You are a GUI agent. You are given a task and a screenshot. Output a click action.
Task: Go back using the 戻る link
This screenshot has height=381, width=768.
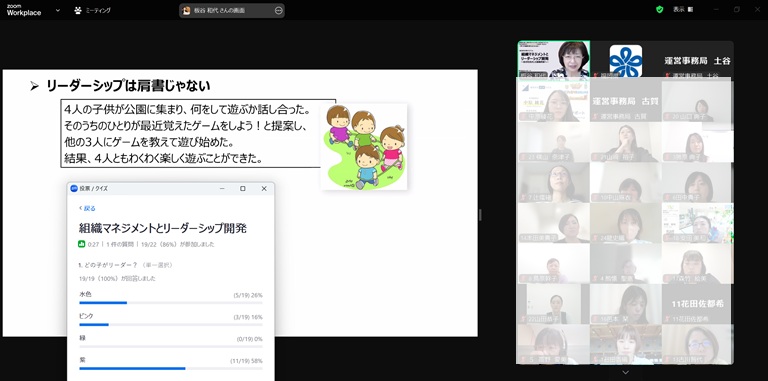click(x=87, y=208)
